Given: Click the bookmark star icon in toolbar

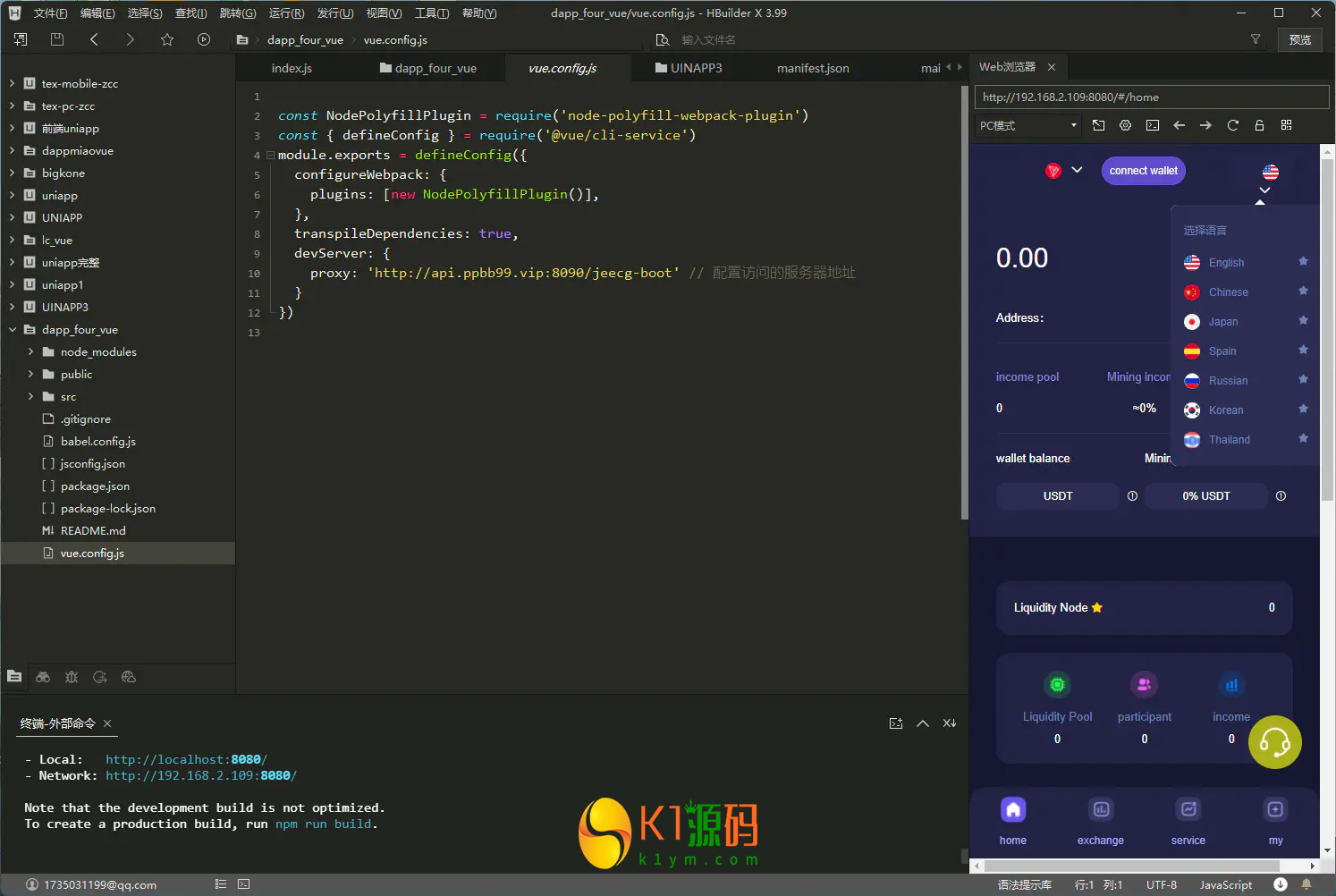Looking at the screenshot, I should (x=167, y=39).
